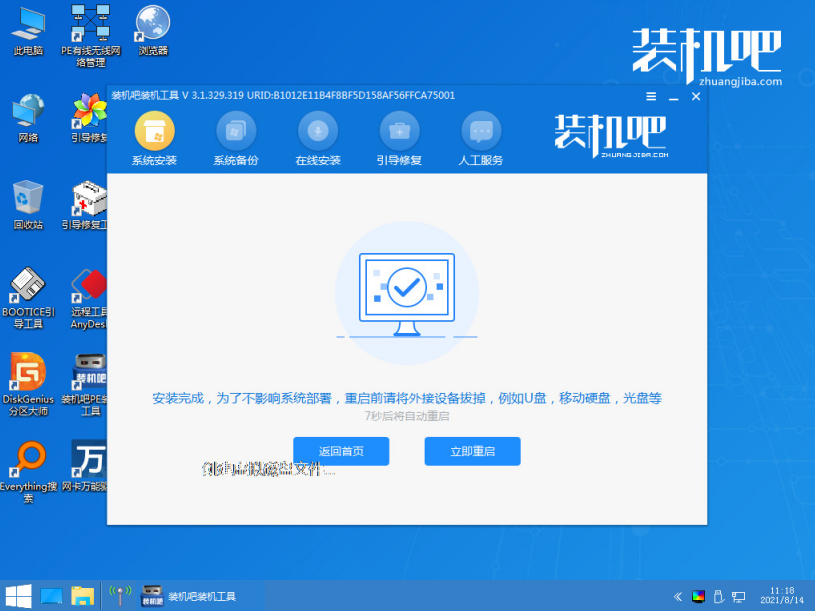Open the 引导修复 colorful flower desktop icon

point(89,118)
